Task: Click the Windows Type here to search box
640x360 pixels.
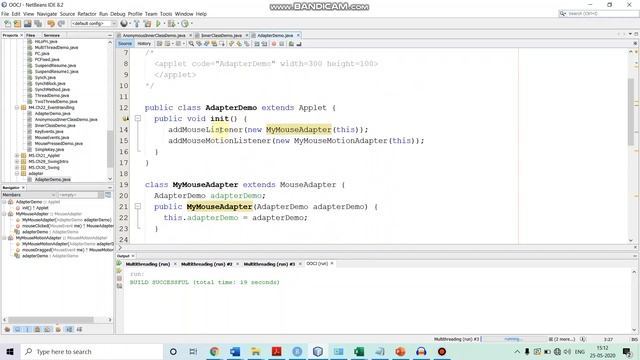Action: tap(92, 351)
